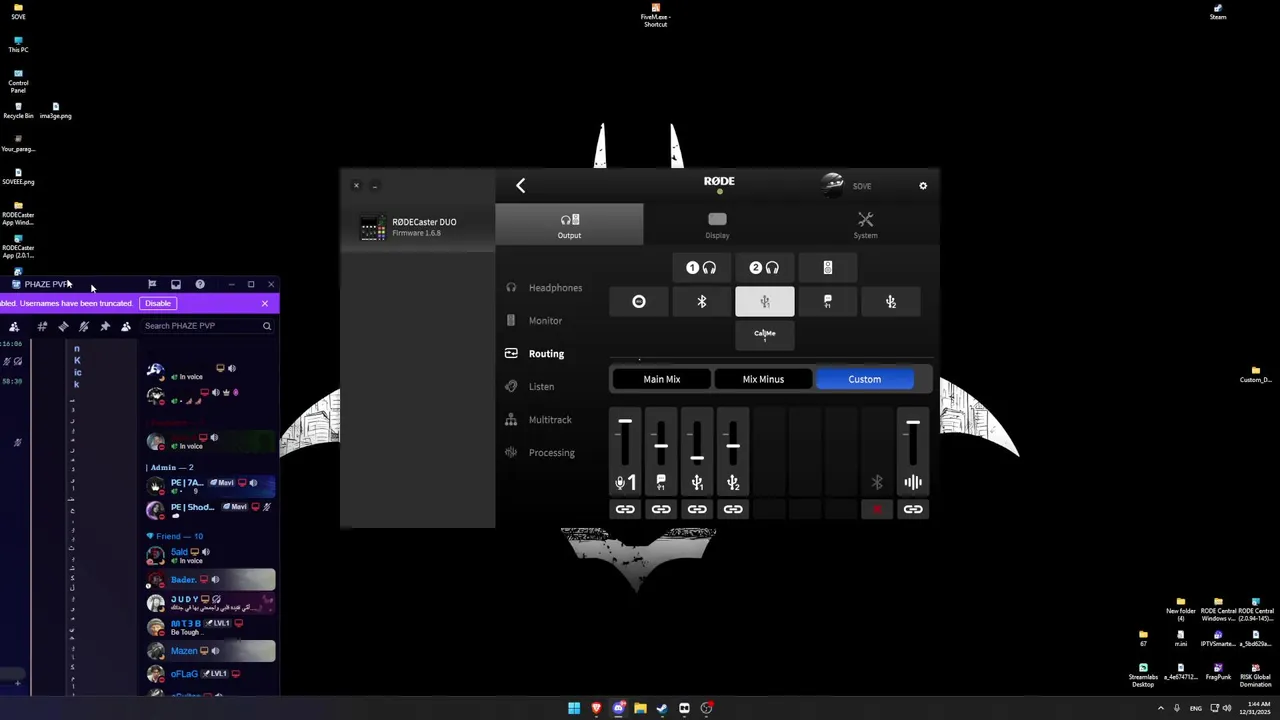Open Discord inbox icon
This screenshot has height=720, width=1280.
[176, 285]
